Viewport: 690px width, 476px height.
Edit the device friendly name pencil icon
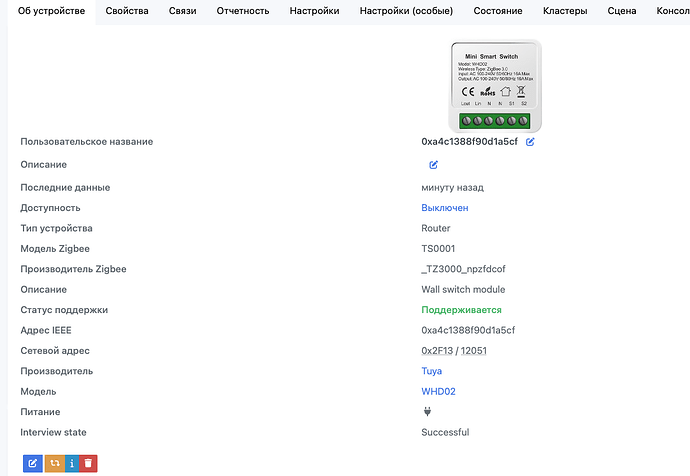coord(530,142)
